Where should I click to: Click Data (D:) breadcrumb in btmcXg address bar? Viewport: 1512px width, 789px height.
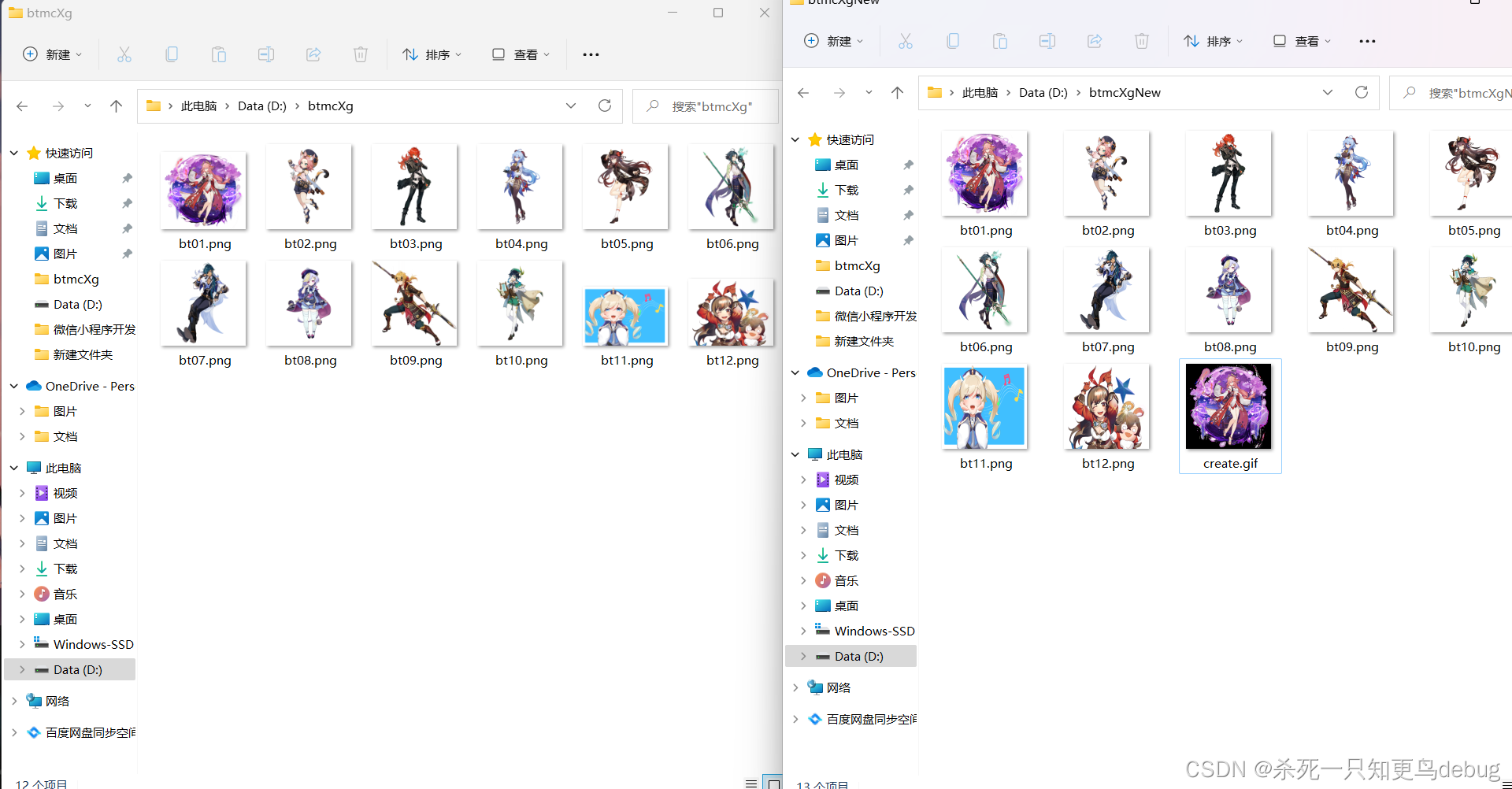262,106
